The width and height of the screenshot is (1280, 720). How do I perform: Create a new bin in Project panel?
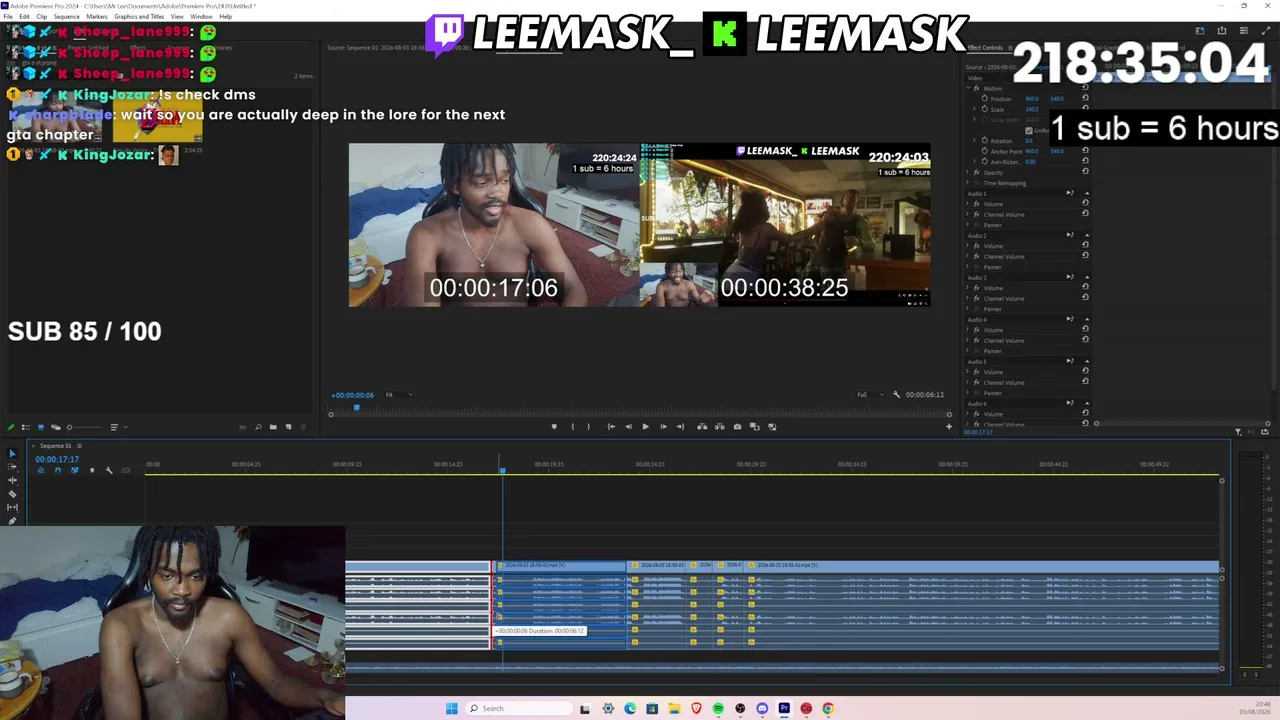point(273,428)
